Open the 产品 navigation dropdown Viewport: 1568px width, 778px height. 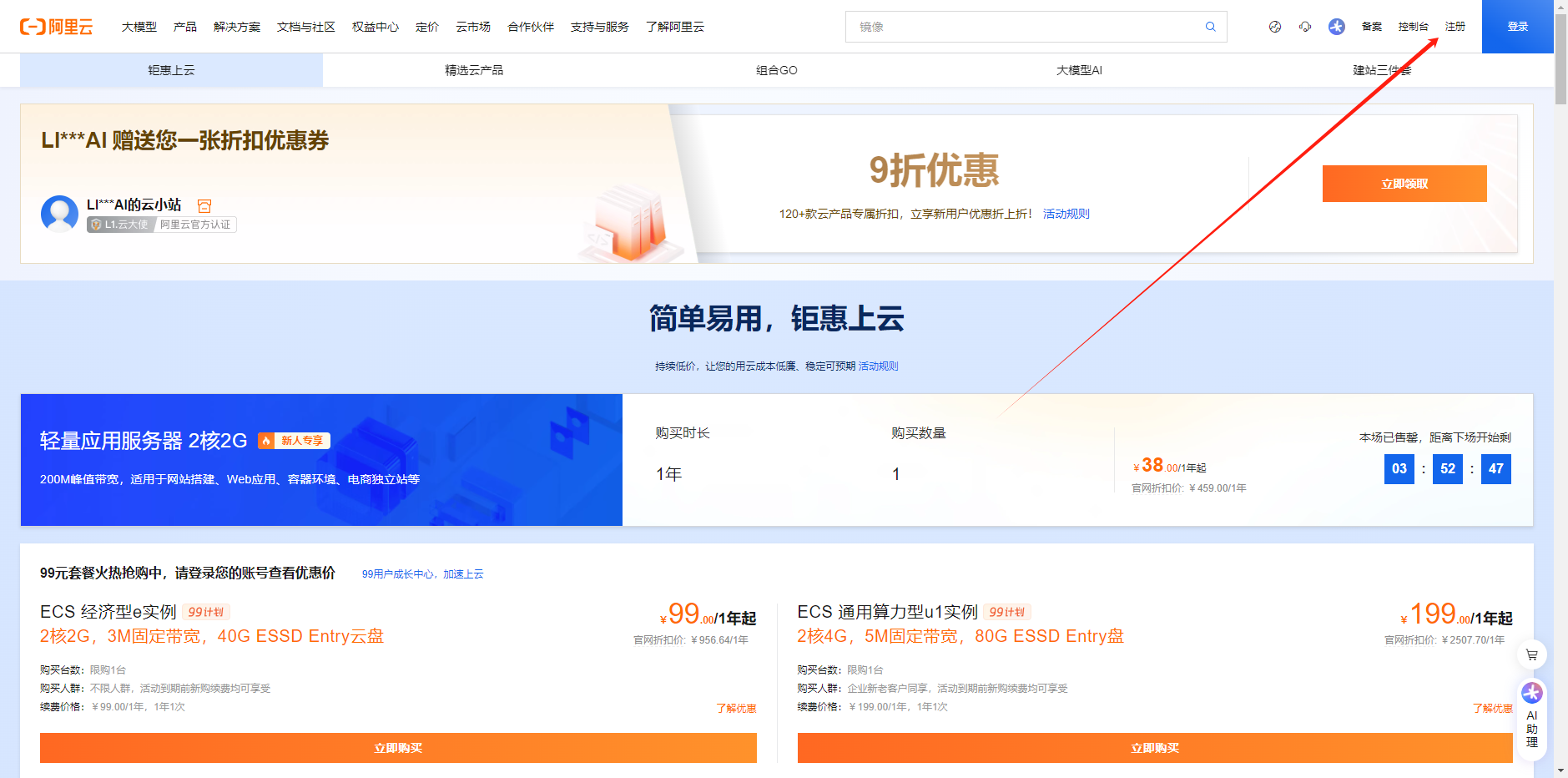point(184,26)
